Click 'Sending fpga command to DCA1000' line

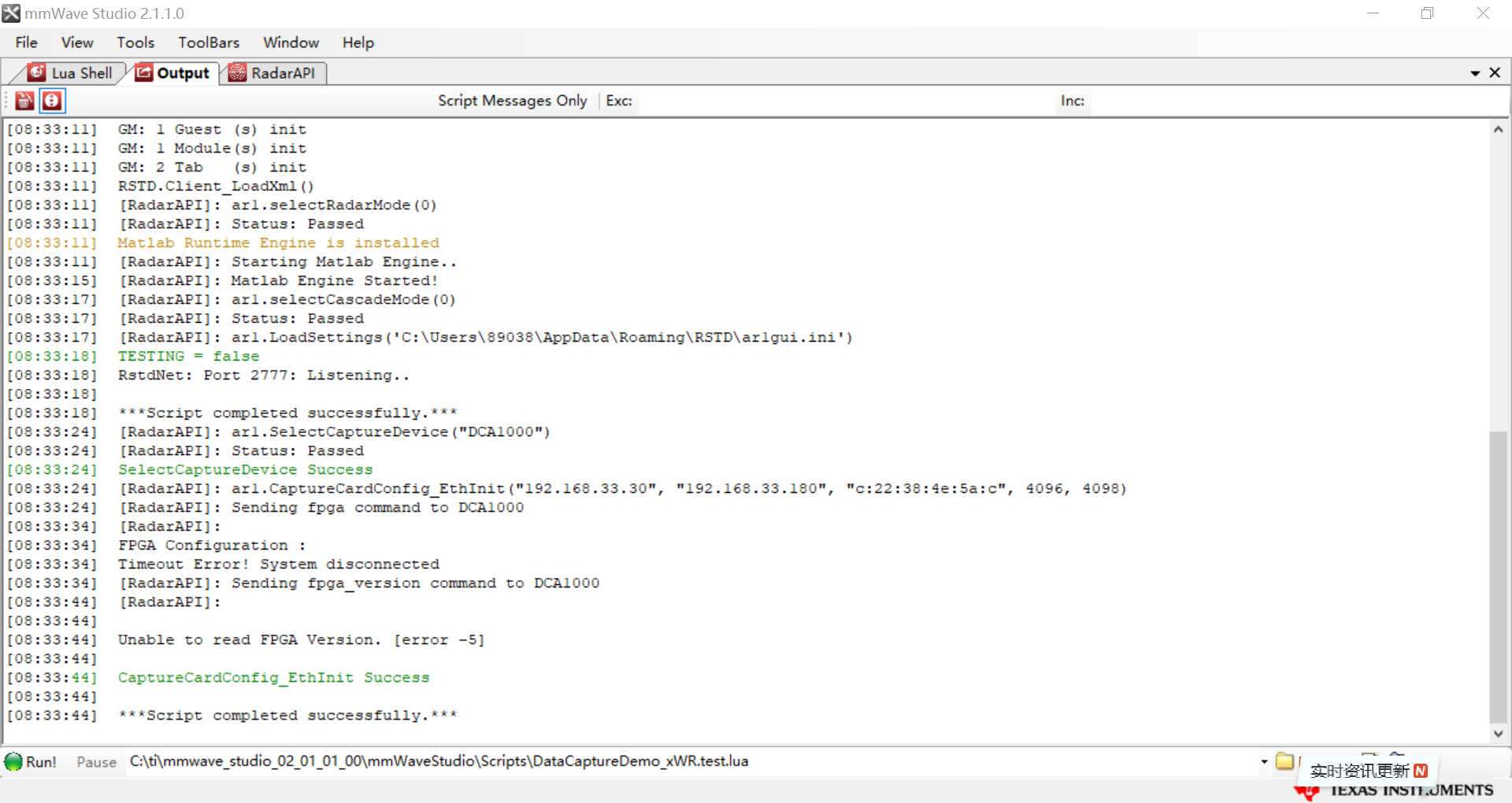[321, 508]
